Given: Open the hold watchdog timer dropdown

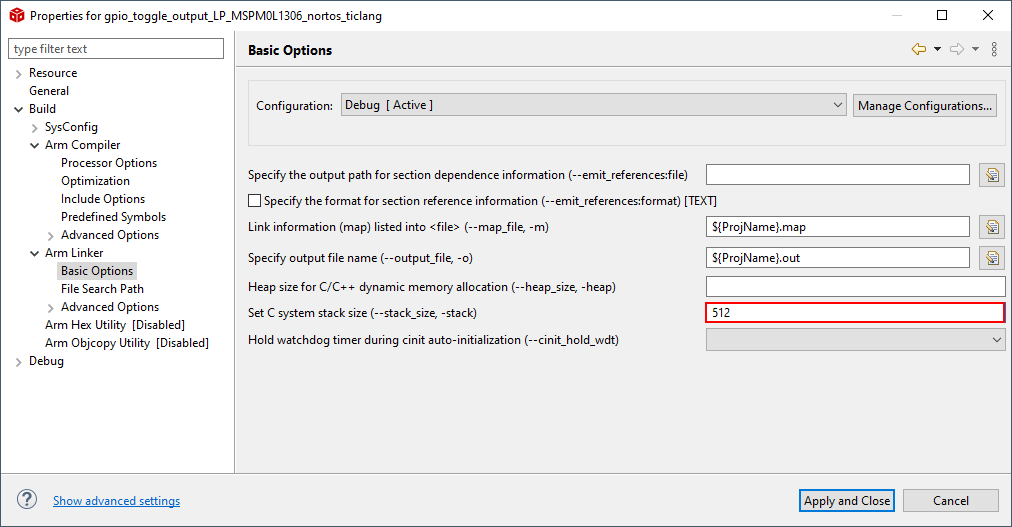Looking at the screenshot, I should 855,340.
